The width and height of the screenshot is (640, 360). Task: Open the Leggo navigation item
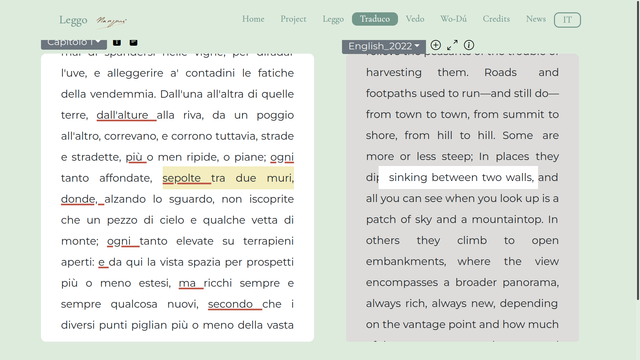tap(333, 19)
